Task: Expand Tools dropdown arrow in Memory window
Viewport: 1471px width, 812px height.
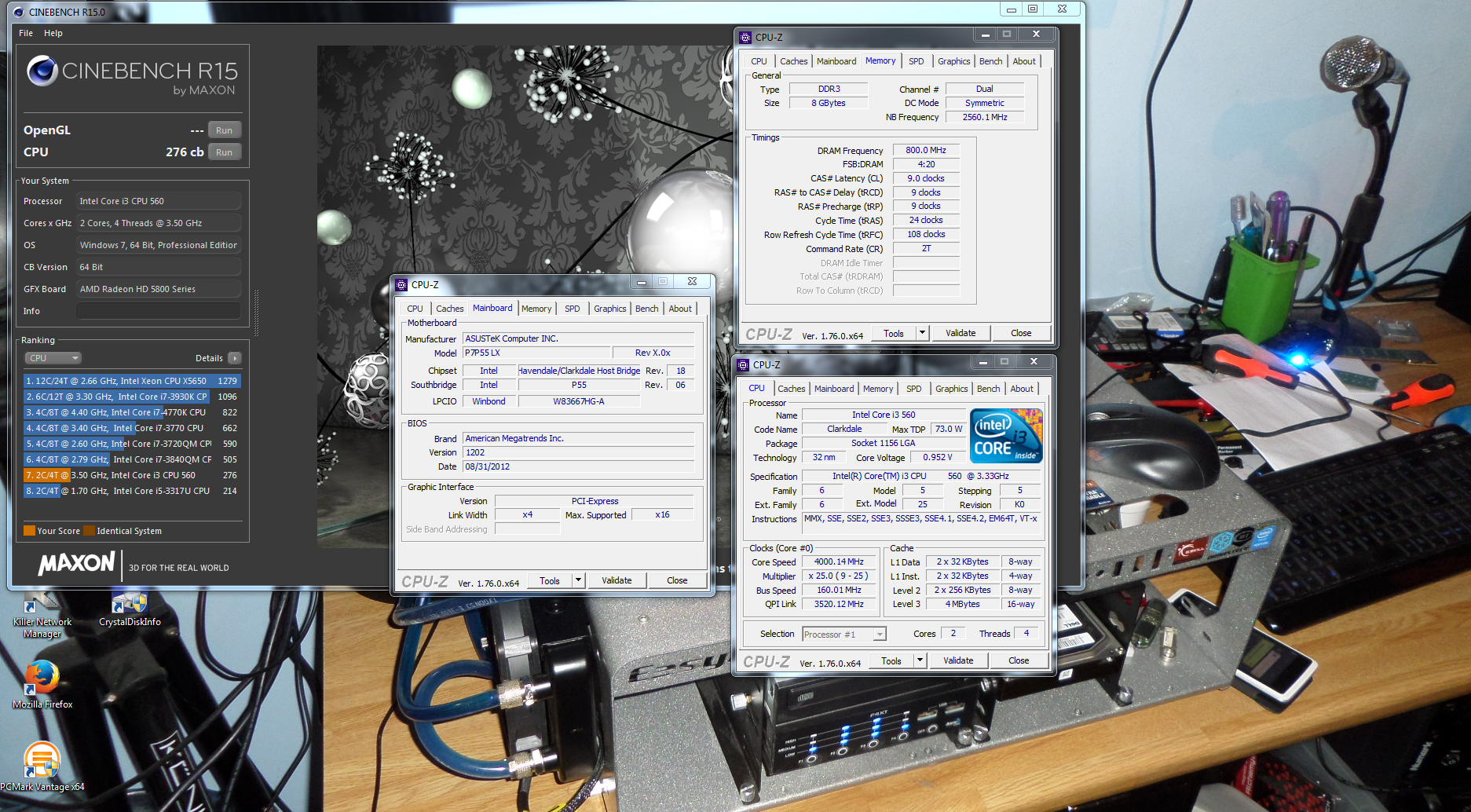Action: pos(923,333)
